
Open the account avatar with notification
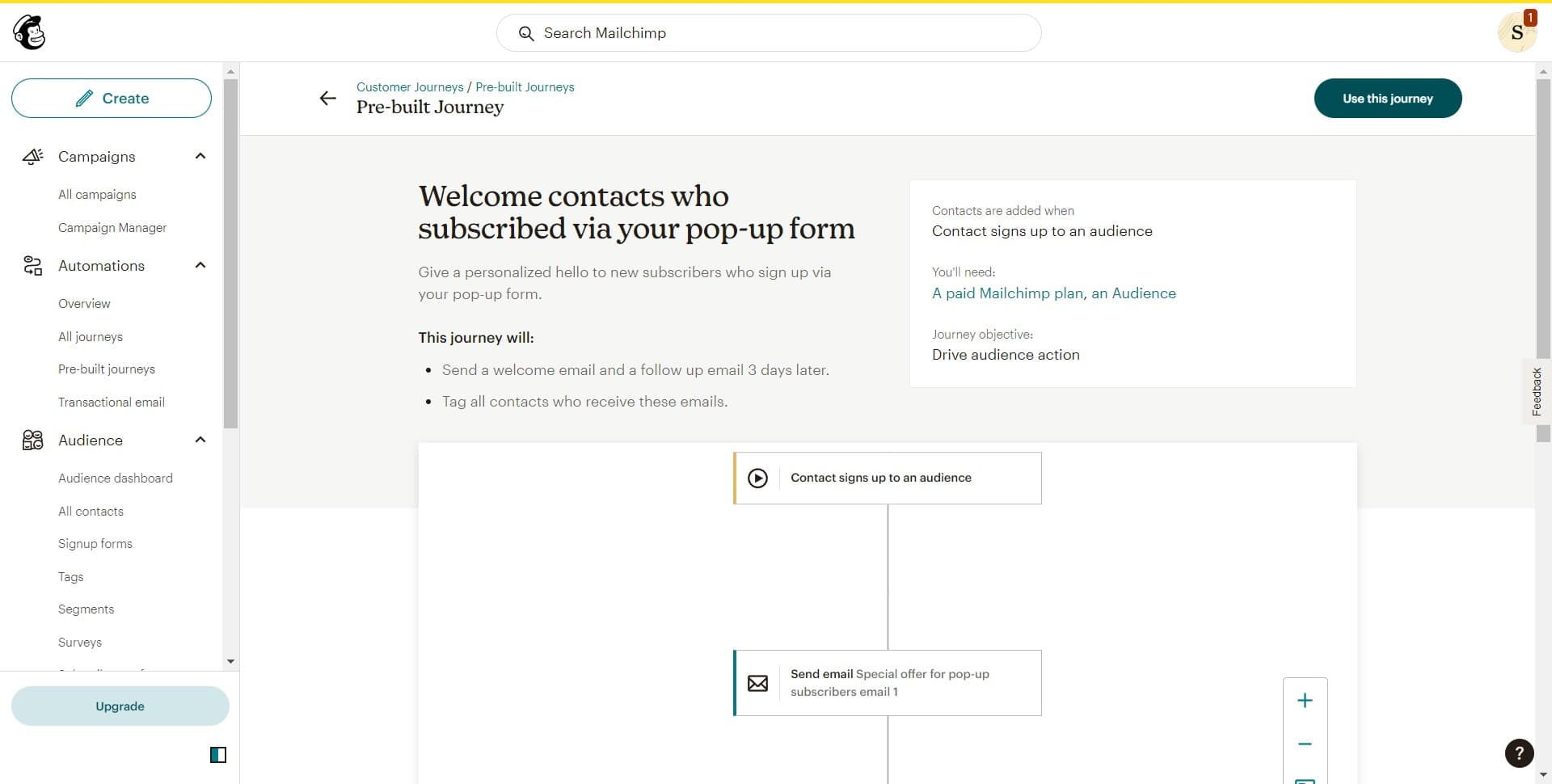(x=1516, y=32)
